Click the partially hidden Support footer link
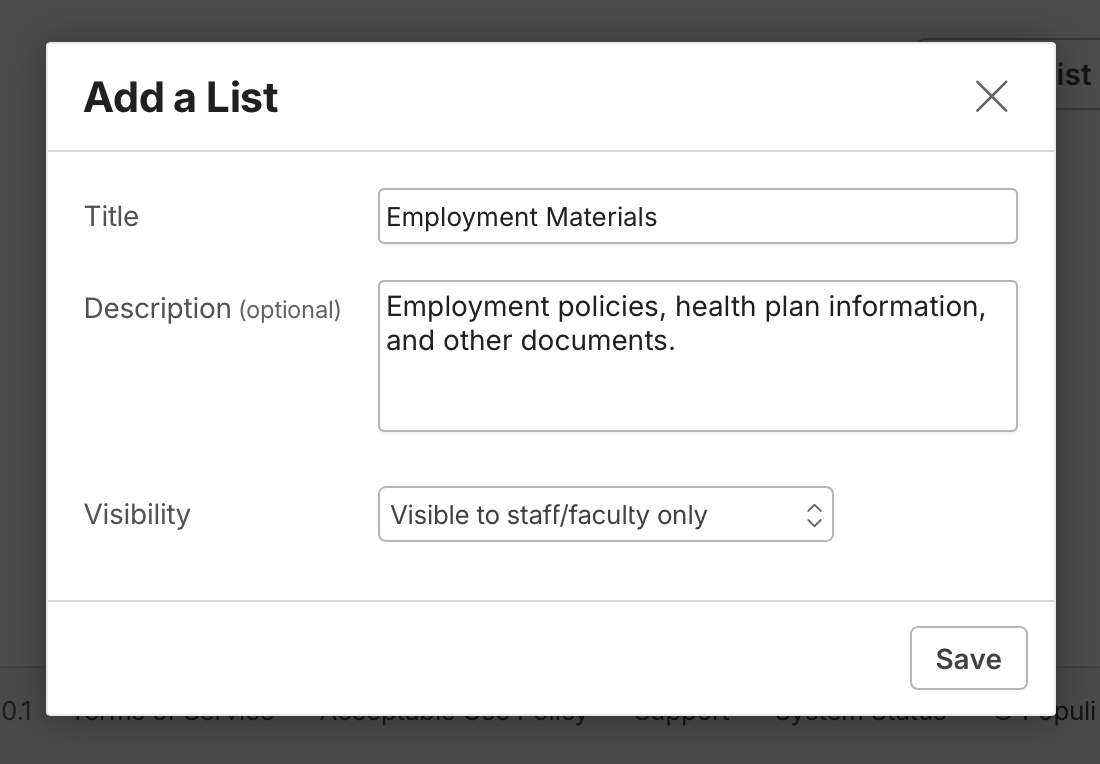Screen dimensions: 1100x764 point(681,717)
